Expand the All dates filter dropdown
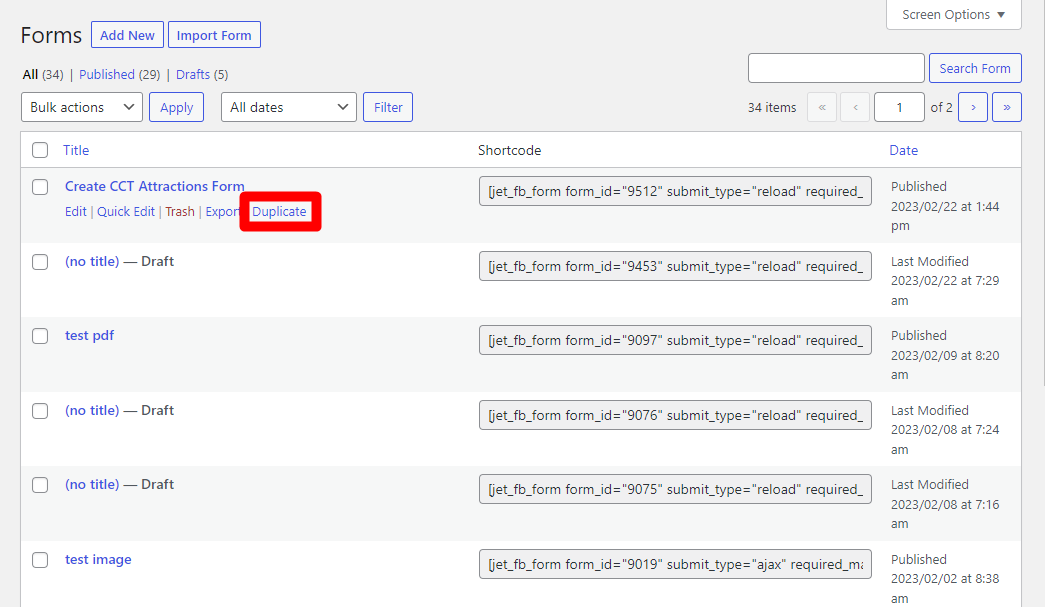 point(288,107)
